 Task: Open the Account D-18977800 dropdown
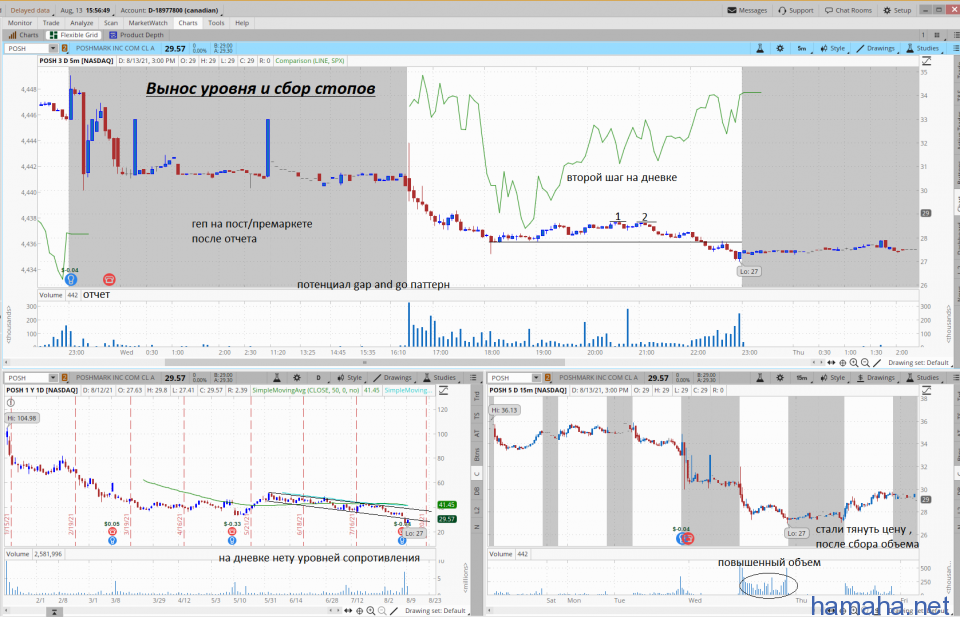[x=170, y=10]
